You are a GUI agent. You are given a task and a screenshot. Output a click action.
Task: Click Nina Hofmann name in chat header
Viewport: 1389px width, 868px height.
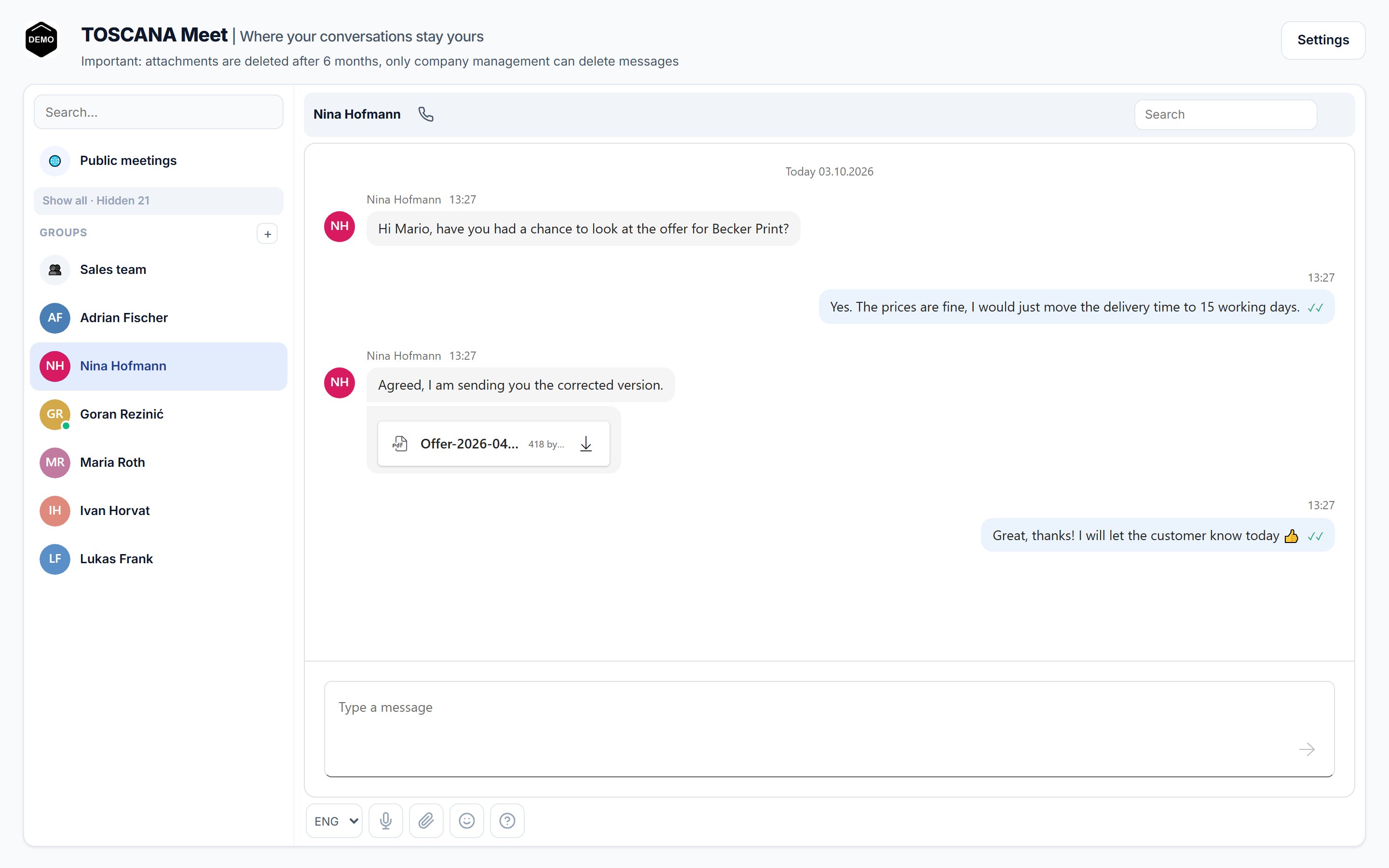click(x=357, y=114)
